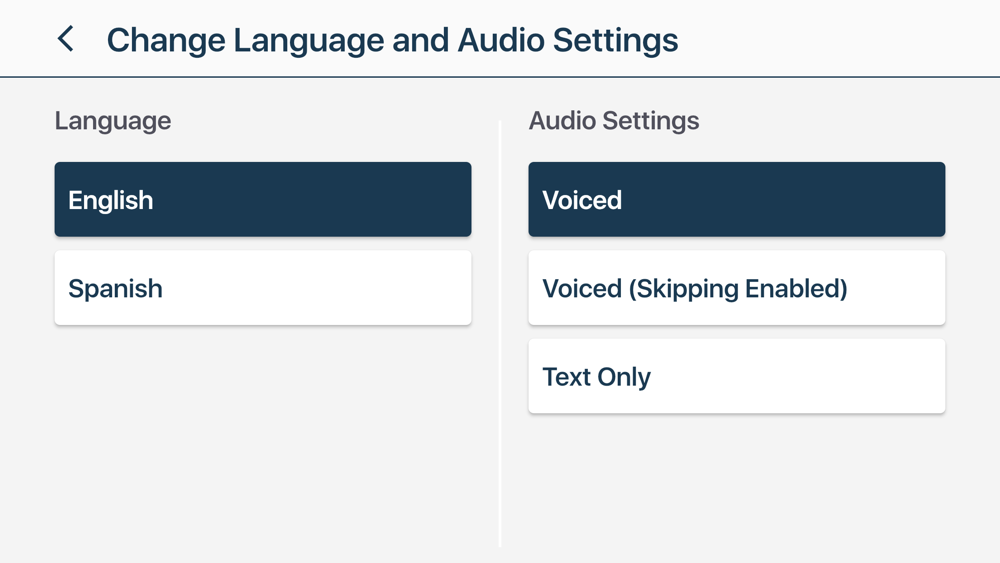Screen dimensions: 1000x563
Task: Go back using the header chevron
Action: (x=66, y=39)
